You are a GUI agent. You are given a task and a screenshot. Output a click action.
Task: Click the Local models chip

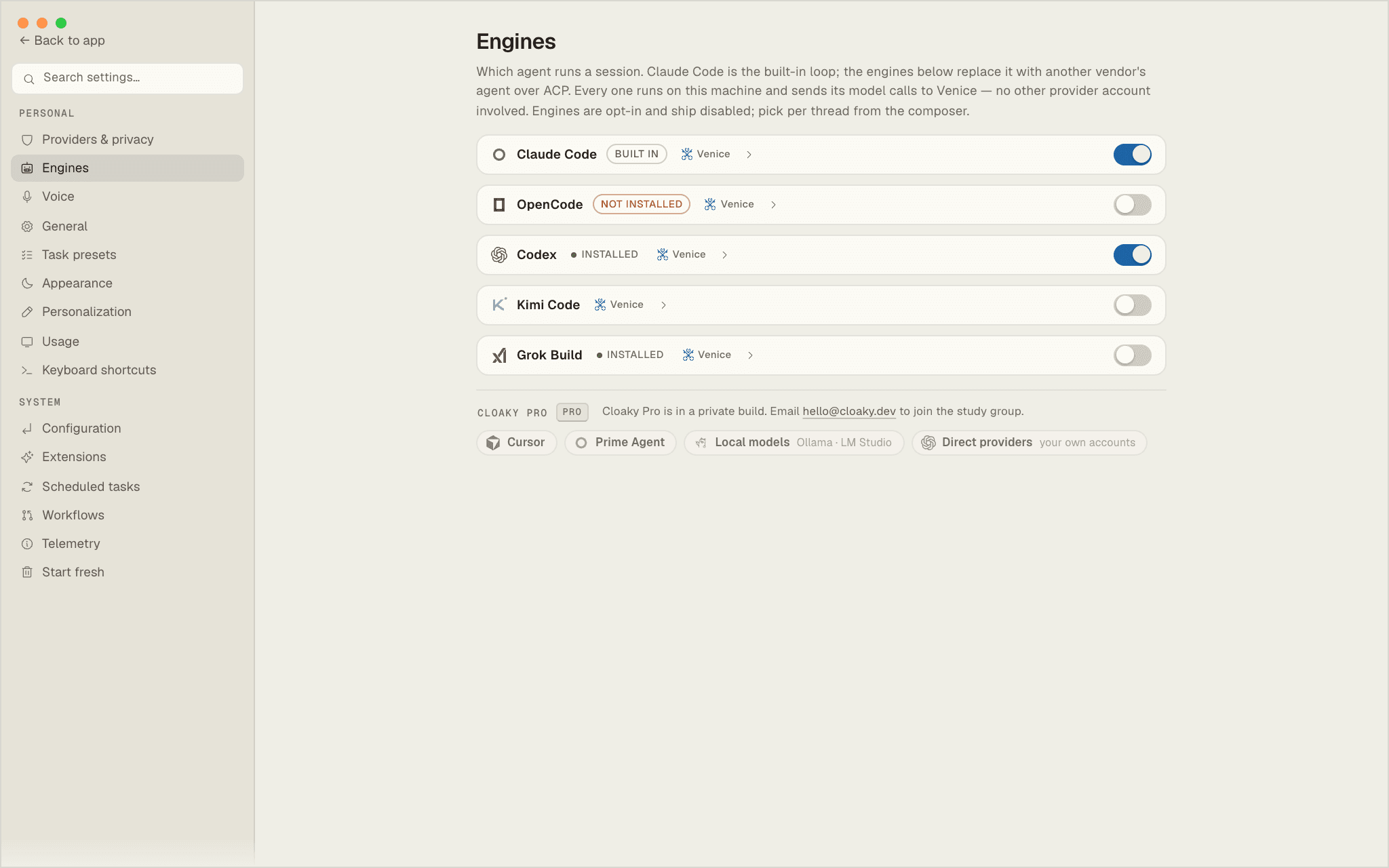pyautogui.click(x=794, y=443)
